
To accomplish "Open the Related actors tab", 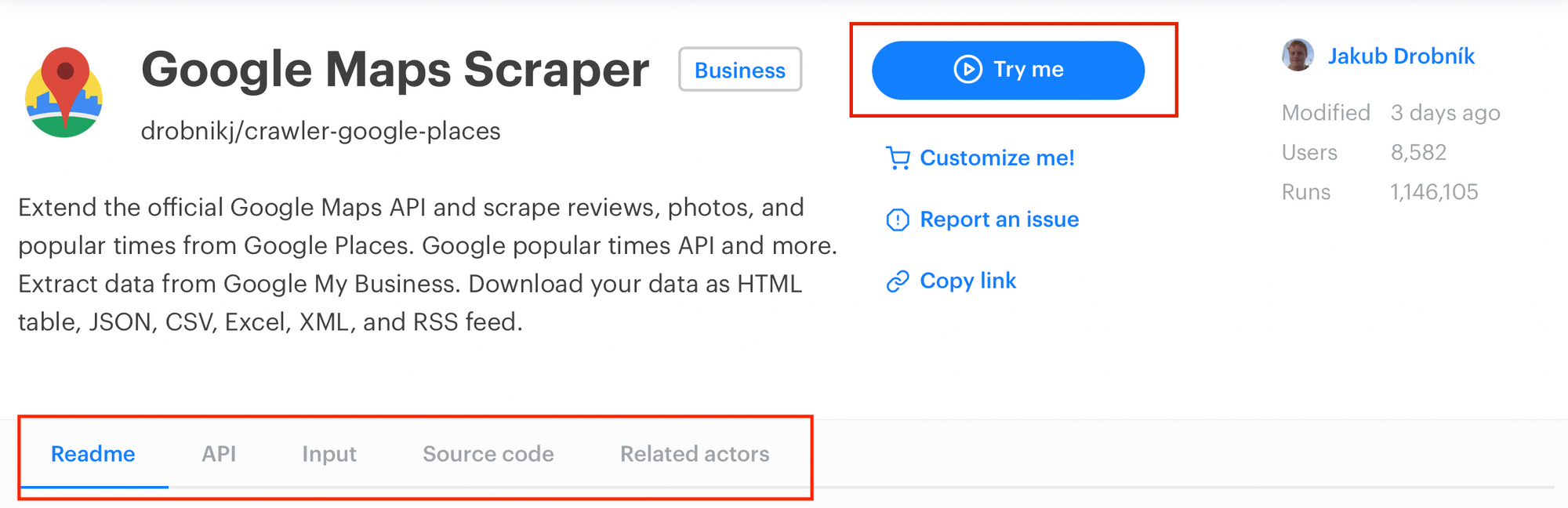I will click(x=695, y=454).
